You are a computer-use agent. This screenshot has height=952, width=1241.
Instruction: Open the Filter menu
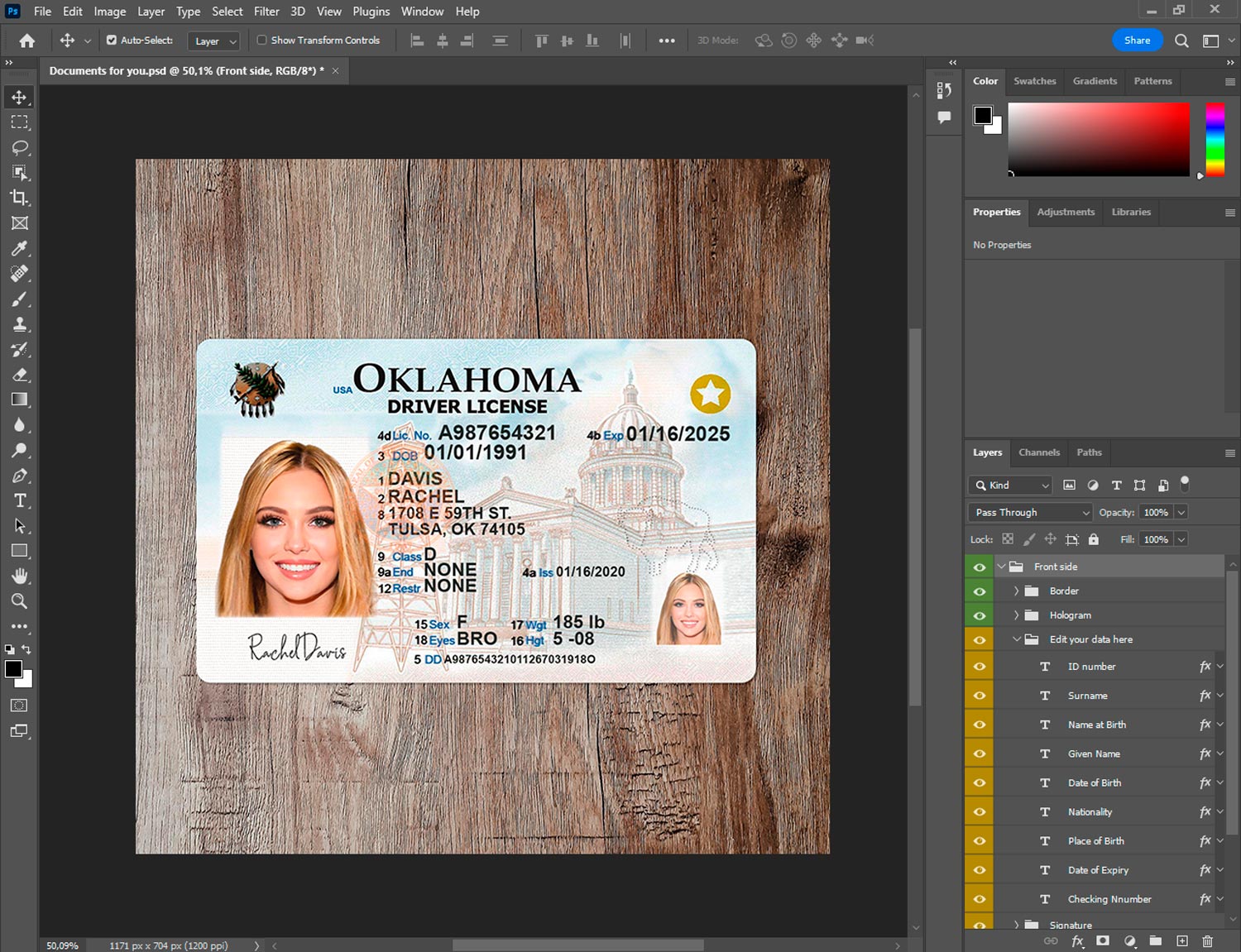(266, 12)
